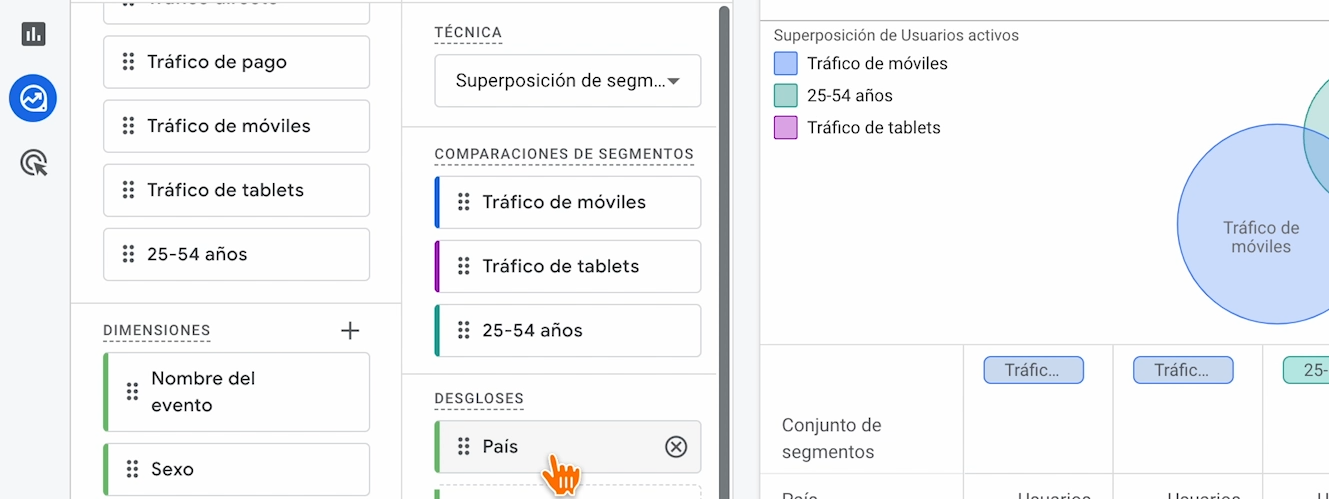
Task: Click the Tráfico de móviles legend color swatch
Action: pyautogui.click(x=786, y=64)
